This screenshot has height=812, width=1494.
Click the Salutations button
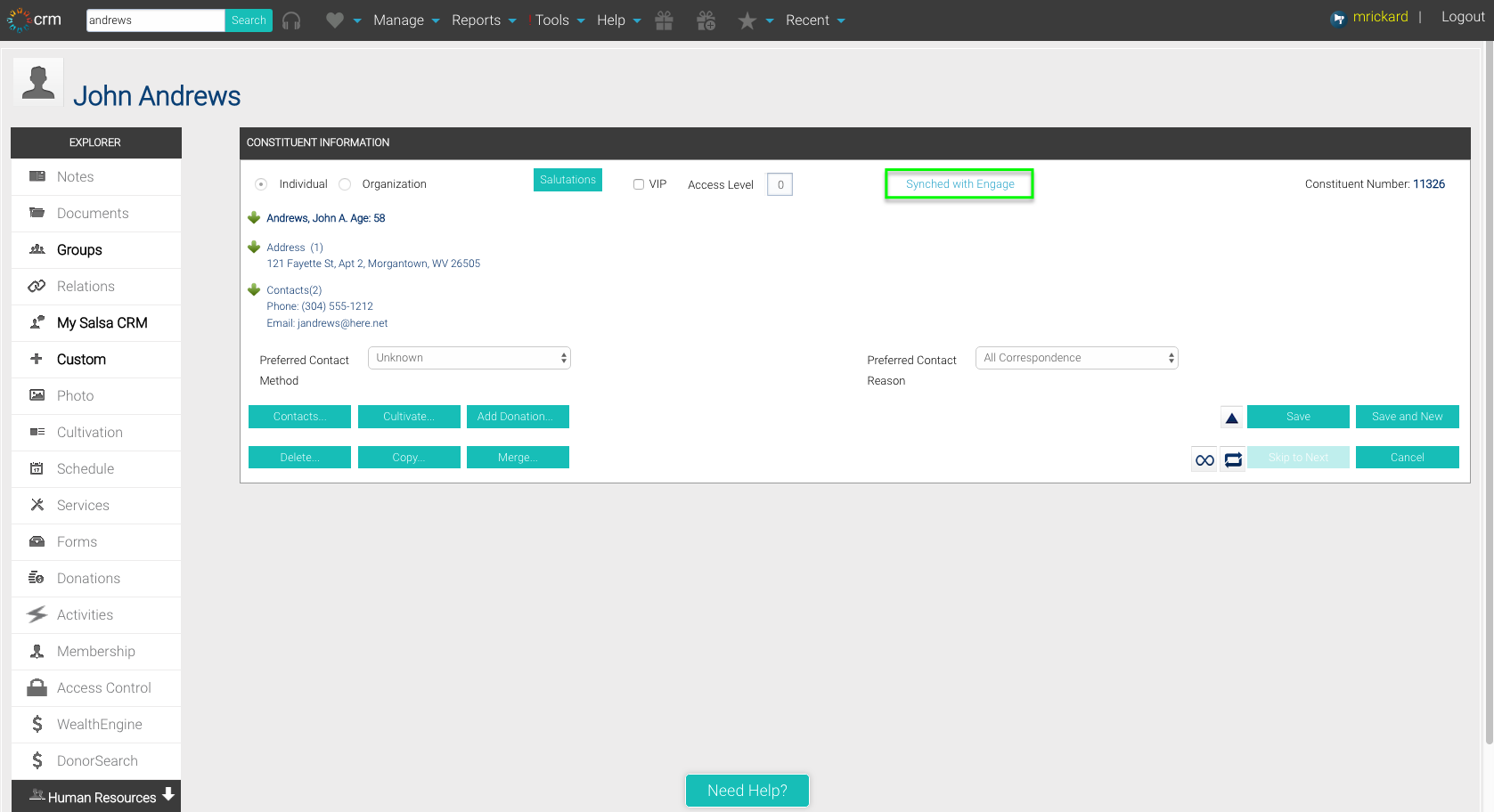tap(567, 180)
